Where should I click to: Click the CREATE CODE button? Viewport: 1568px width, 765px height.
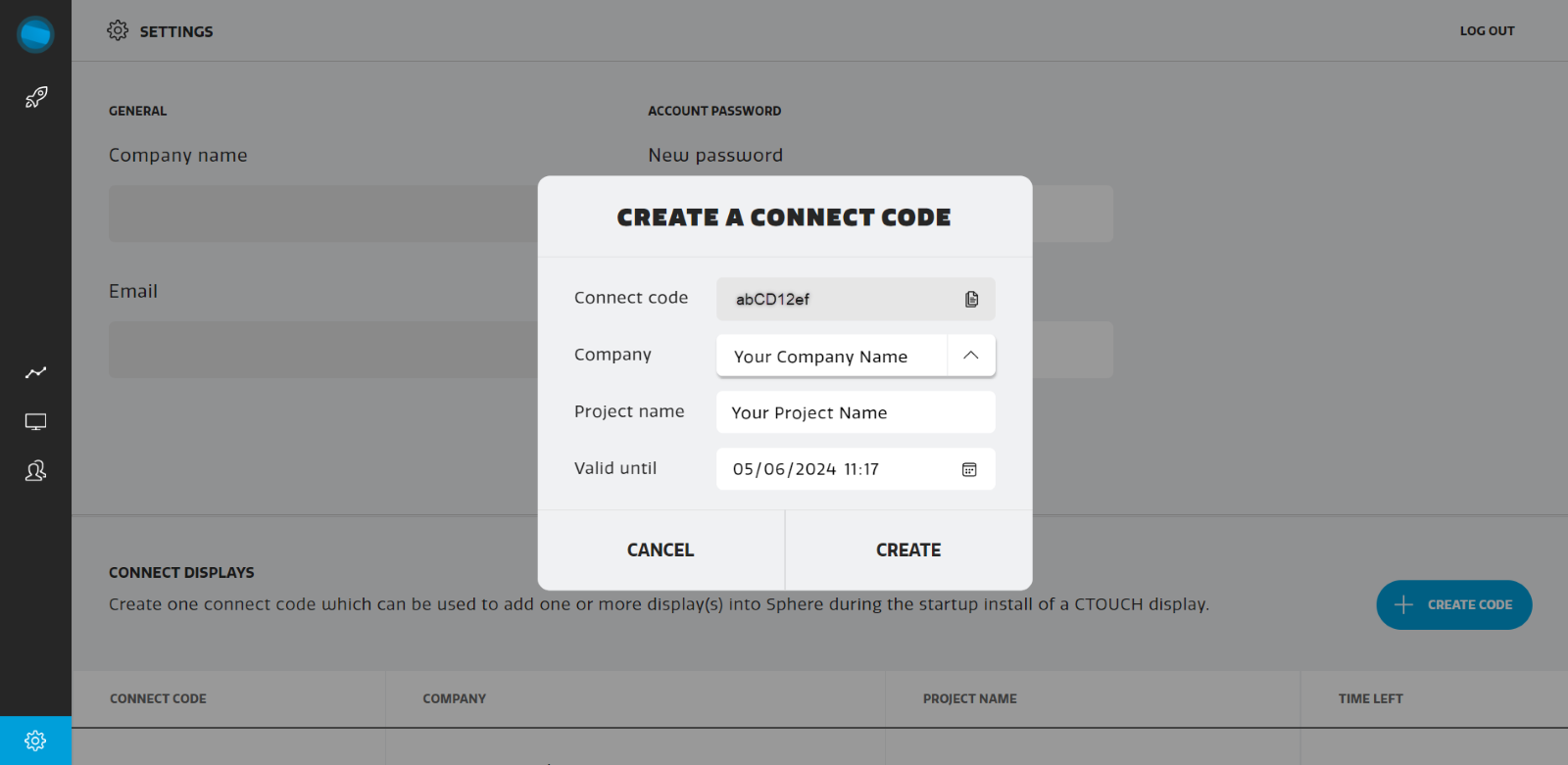pyautogui.click(x=1453, y=605)
